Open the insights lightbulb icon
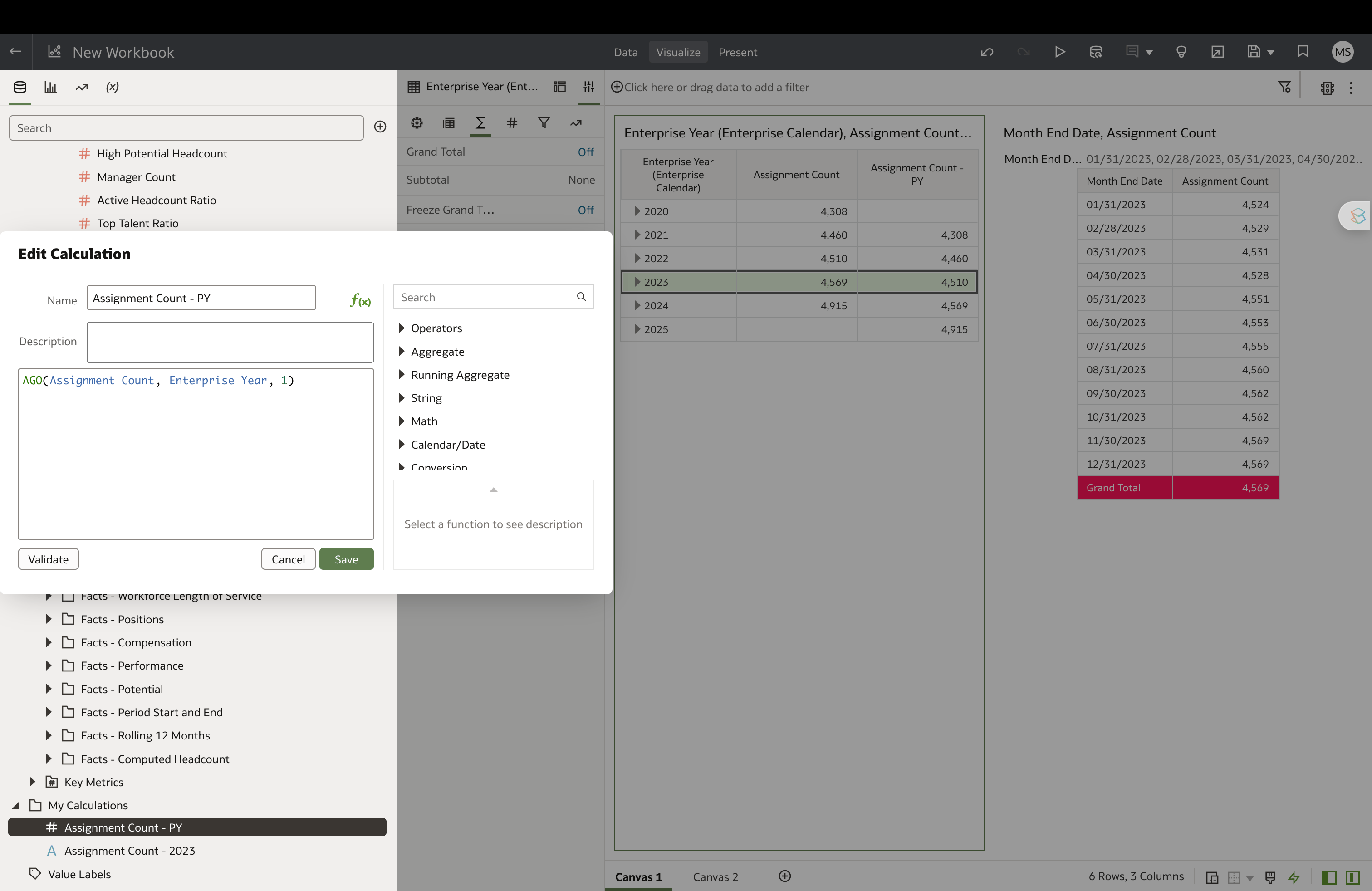The height and width of the screenshot is (891, 1372). [x=1181, y=52]
